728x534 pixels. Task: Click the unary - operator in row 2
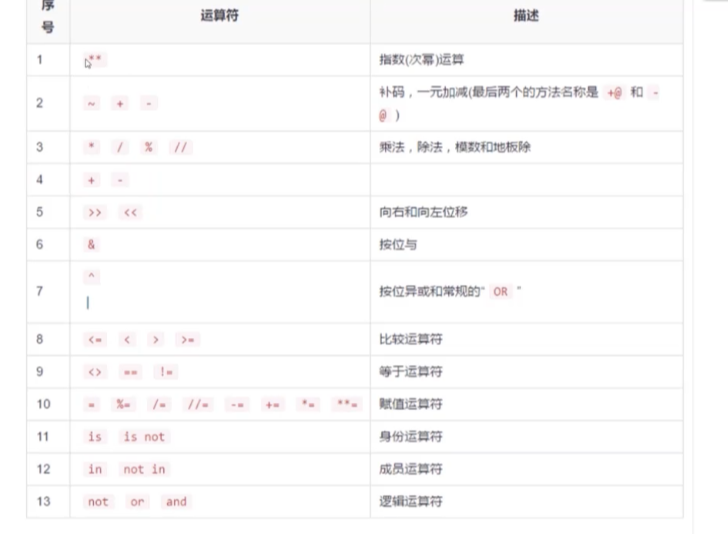coord(149,104)
